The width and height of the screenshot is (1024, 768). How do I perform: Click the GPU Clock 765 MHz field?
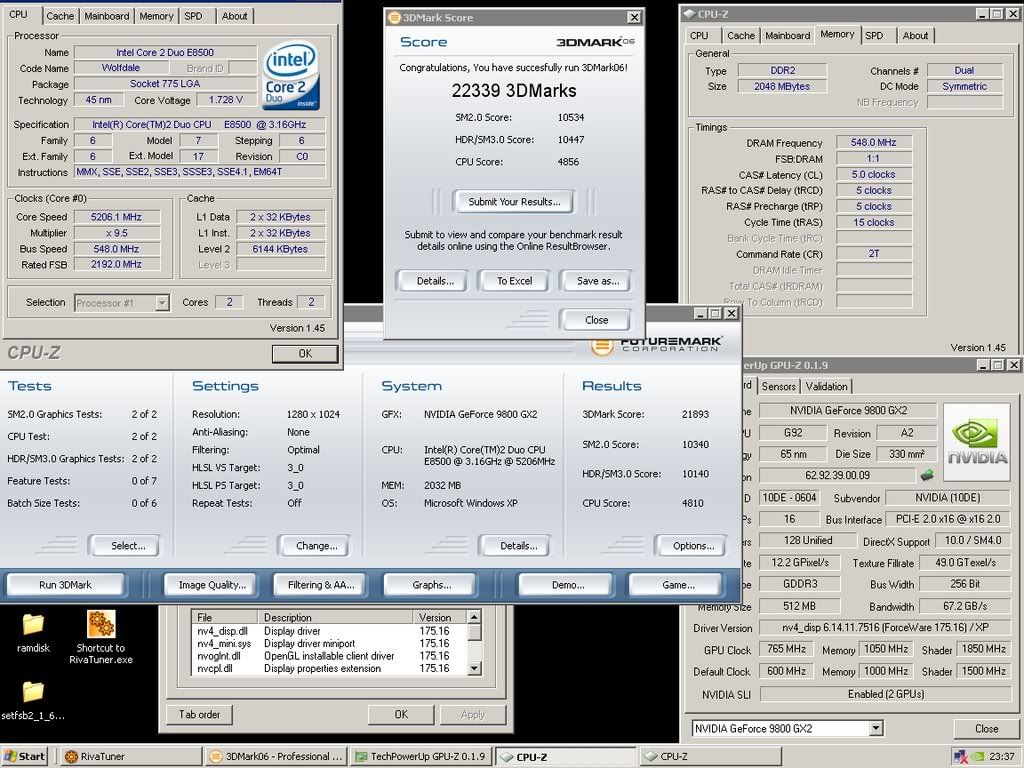coord(786,649)
